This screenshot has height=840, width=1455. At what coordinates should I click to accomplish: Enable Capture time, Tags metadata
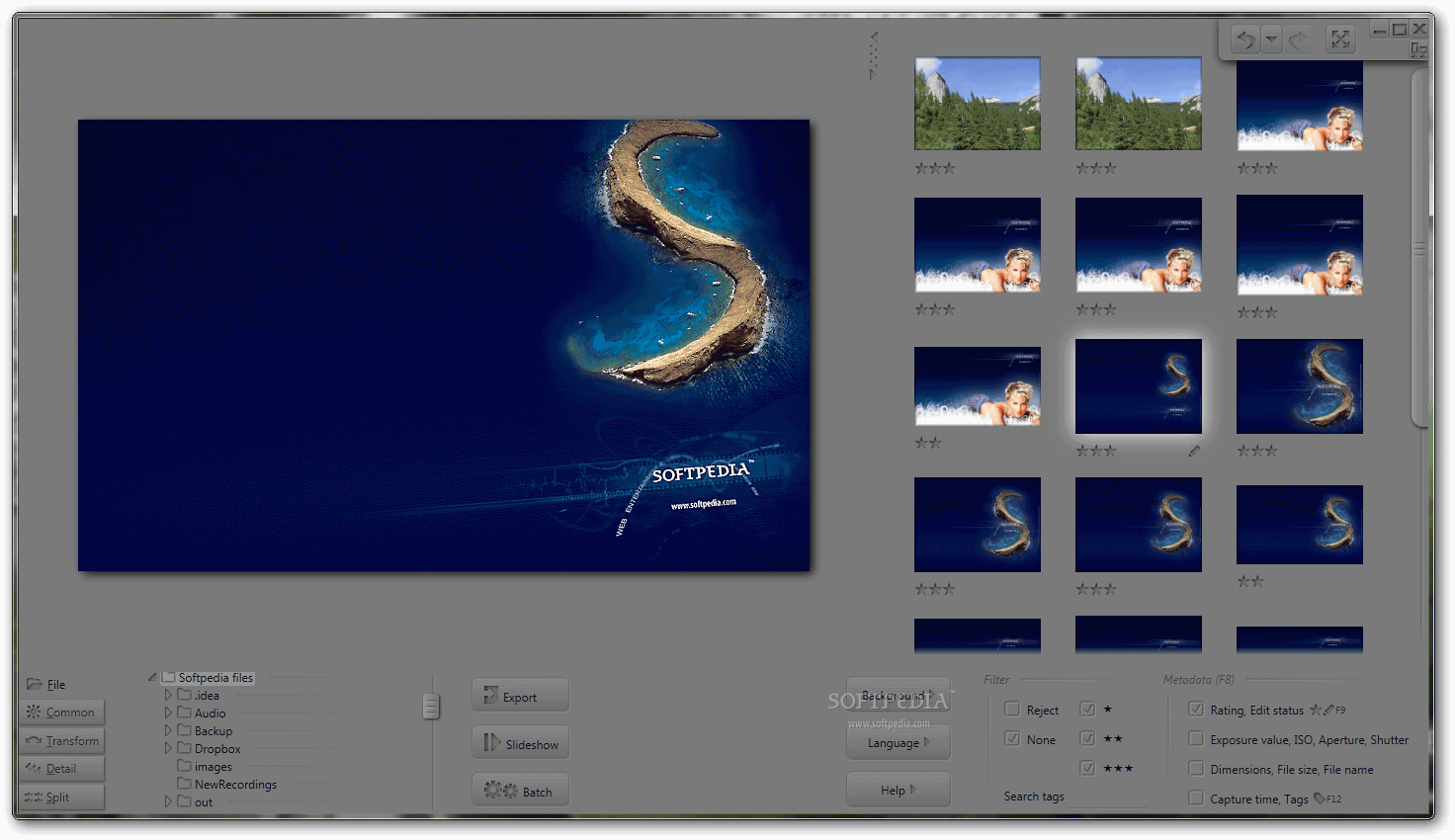click(1196, 798)
